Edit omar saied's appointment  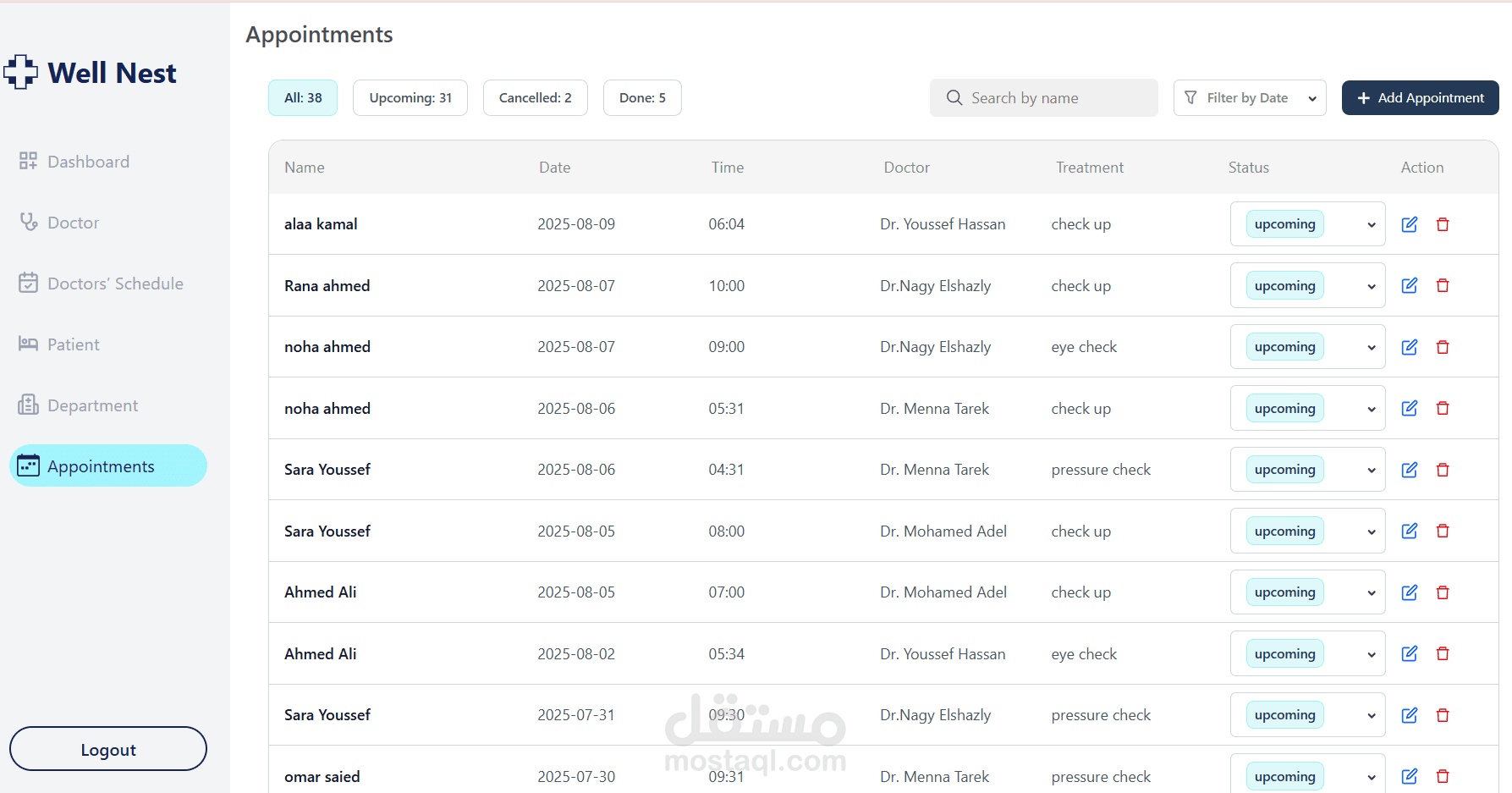pos(1410,776)
